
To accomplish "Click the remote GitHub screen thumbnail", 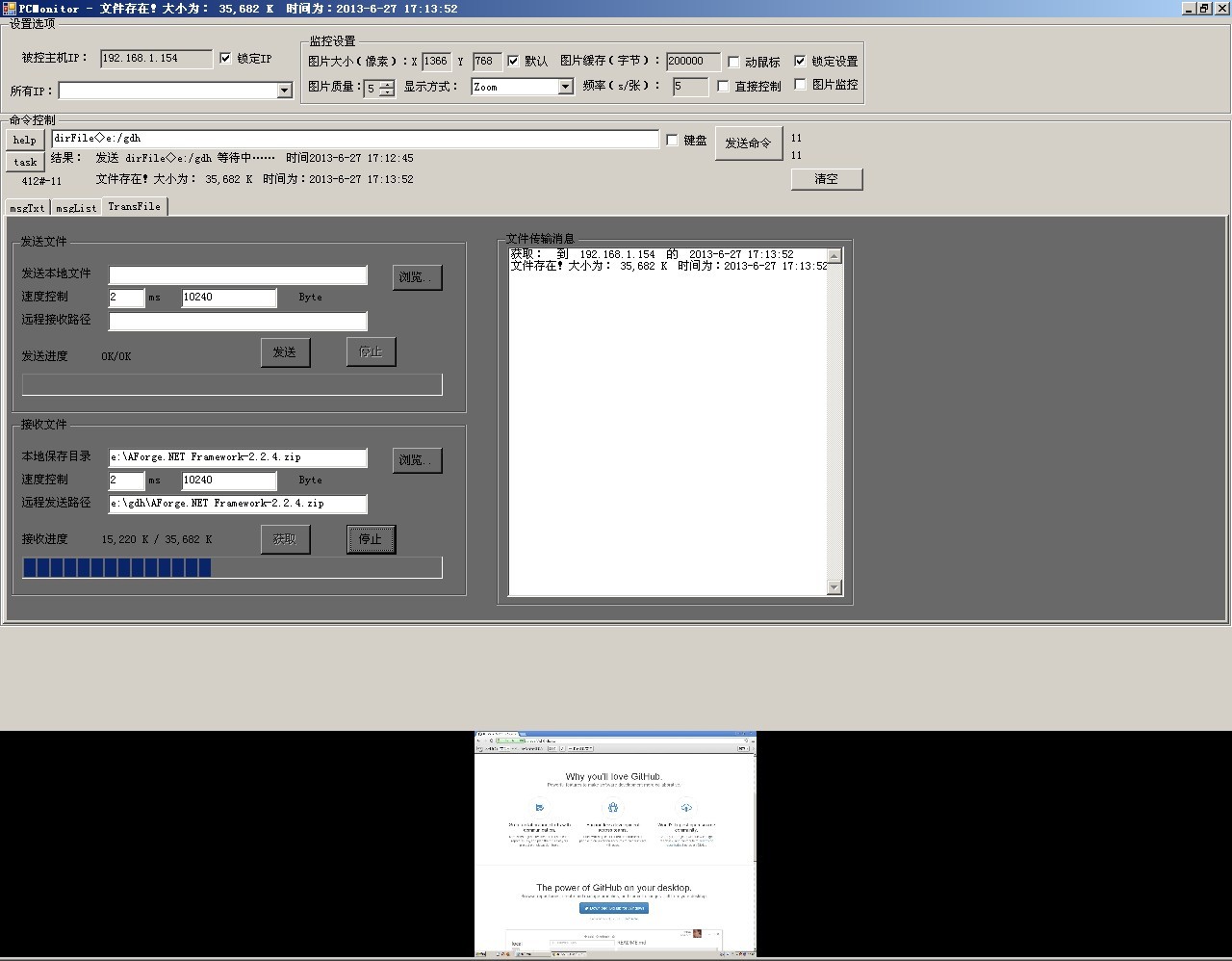I will pos(615,844).
